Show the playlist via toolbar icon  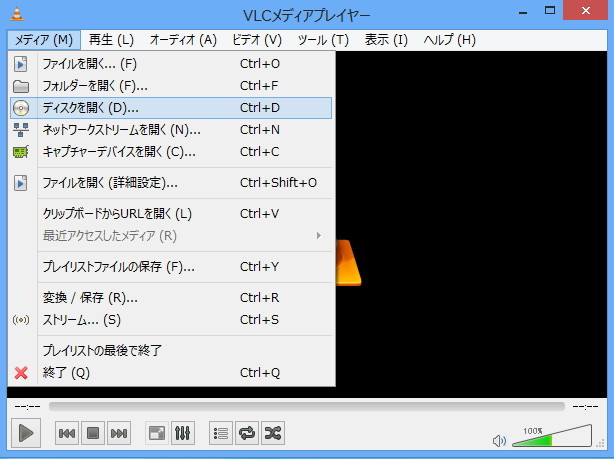221,433
